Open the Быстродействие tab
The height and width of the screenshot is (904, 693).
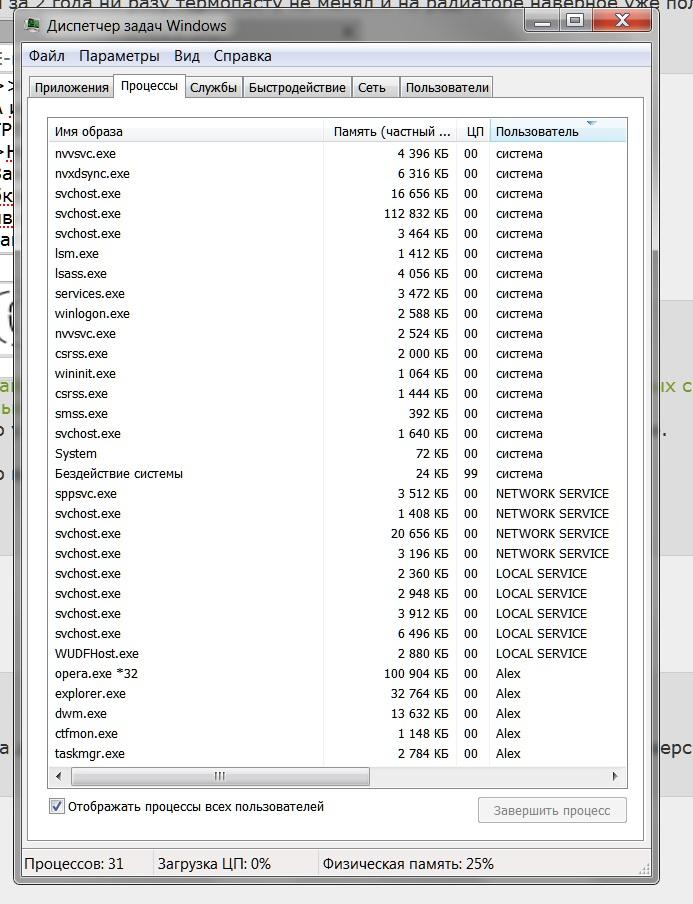click(297, 88)
